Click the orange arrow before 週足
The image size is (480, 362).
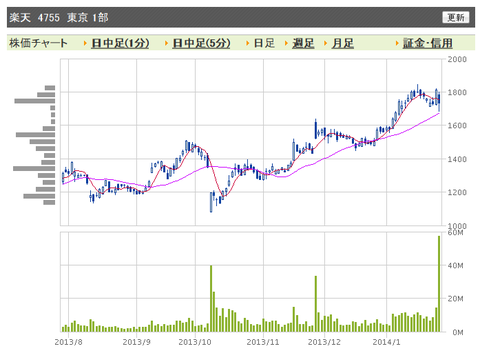(x=286, y=43)
